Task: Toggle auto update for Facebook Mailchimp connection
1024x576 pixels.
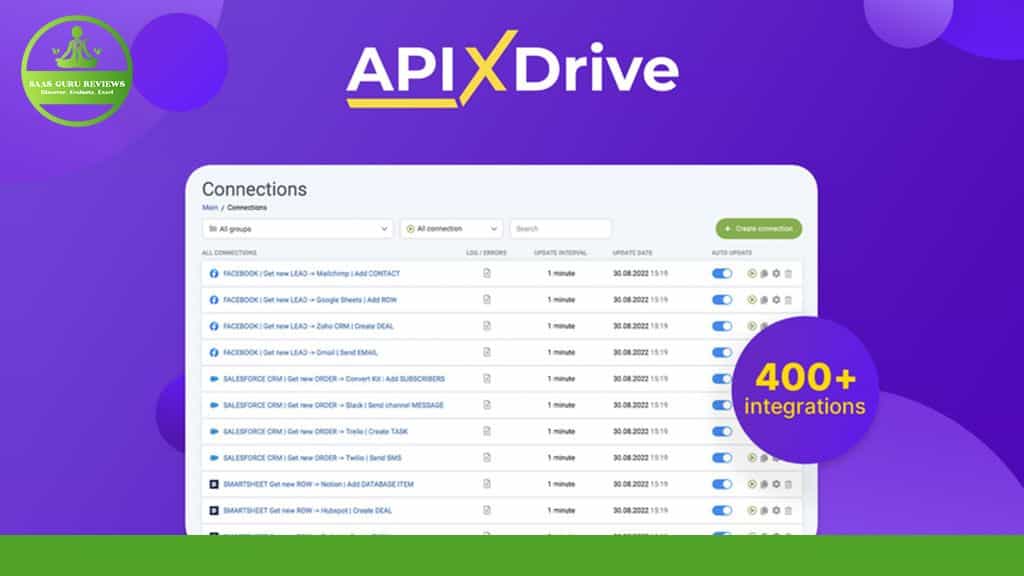Action: [x=722, y=274]
